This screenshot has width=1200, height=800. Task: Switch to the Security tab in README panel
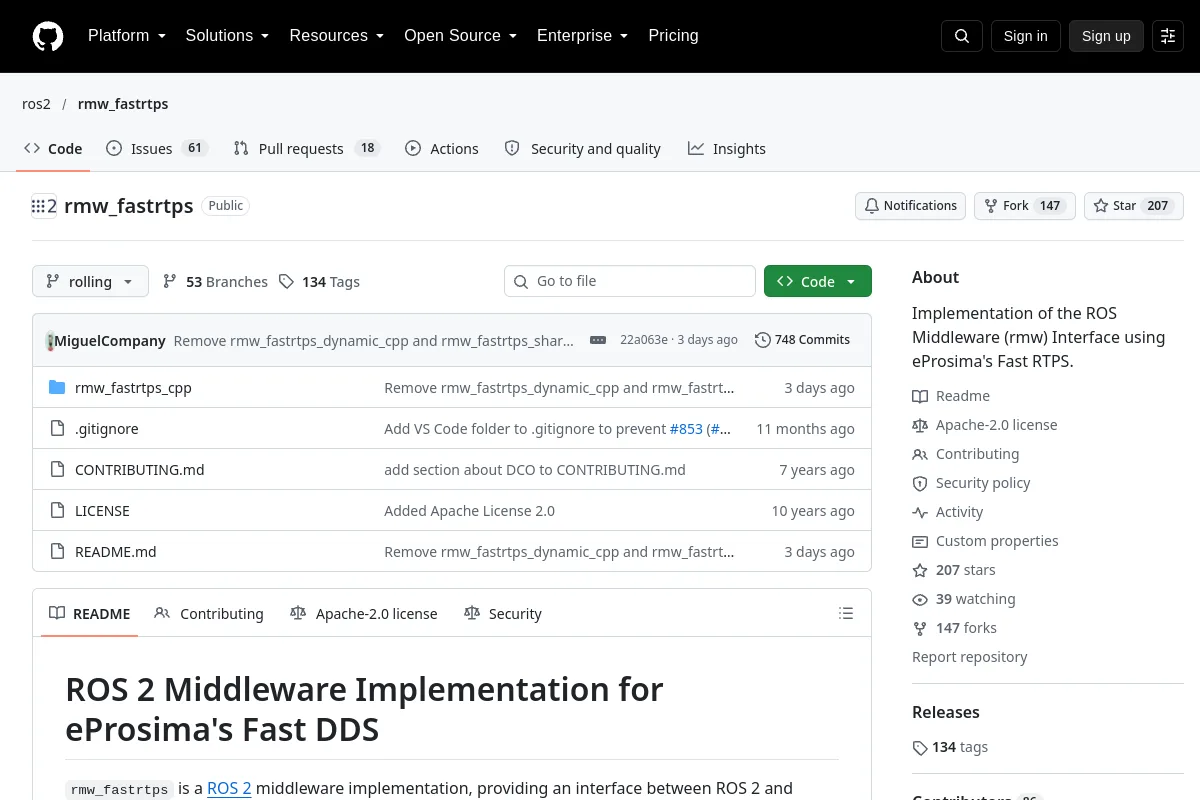[503, 614]
